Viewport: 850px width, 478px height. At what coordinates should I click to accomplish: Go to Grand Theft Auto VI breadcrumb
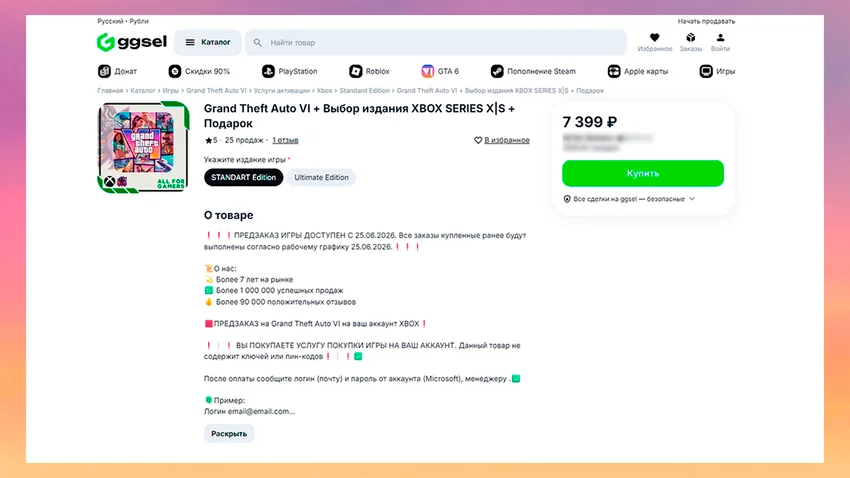click(x=216, y=91)
